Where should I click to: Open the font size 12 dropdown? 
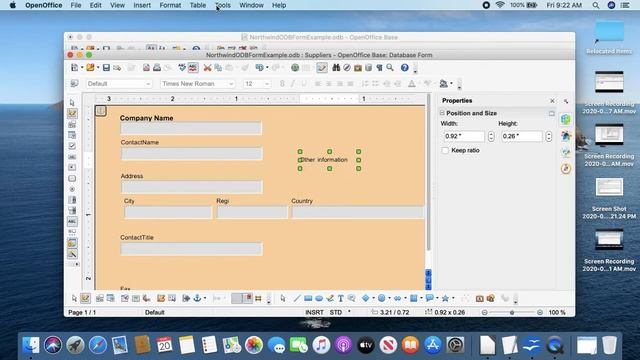click(267, 84)
